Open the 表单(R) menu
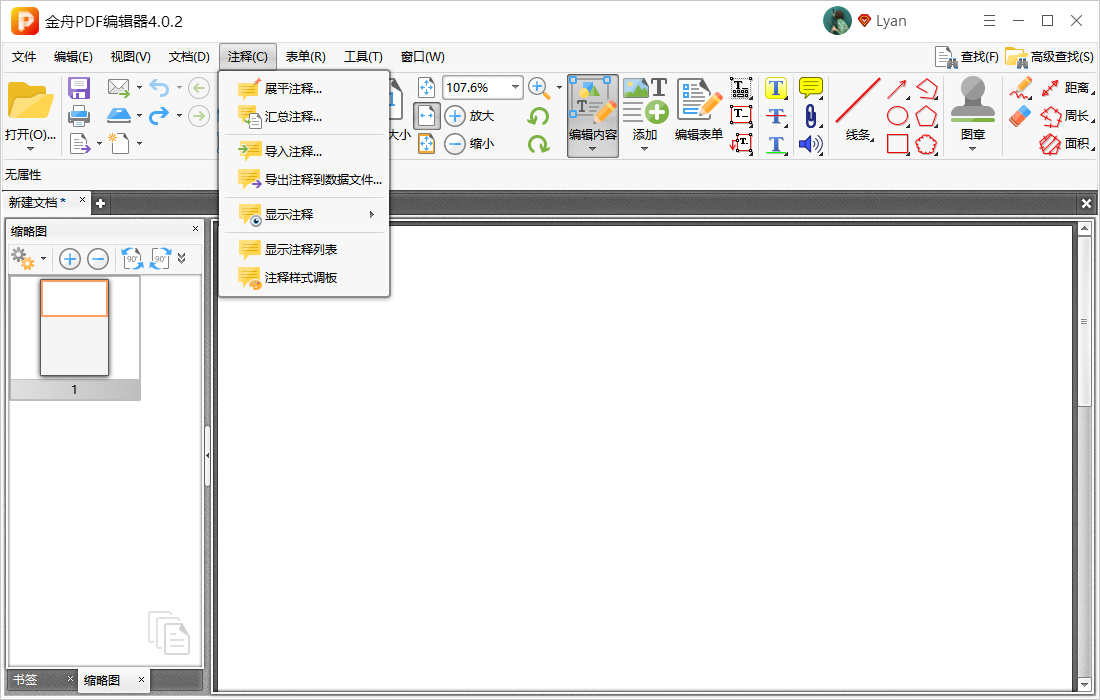The image size is (1100, 700). click(x=305, y=57)
